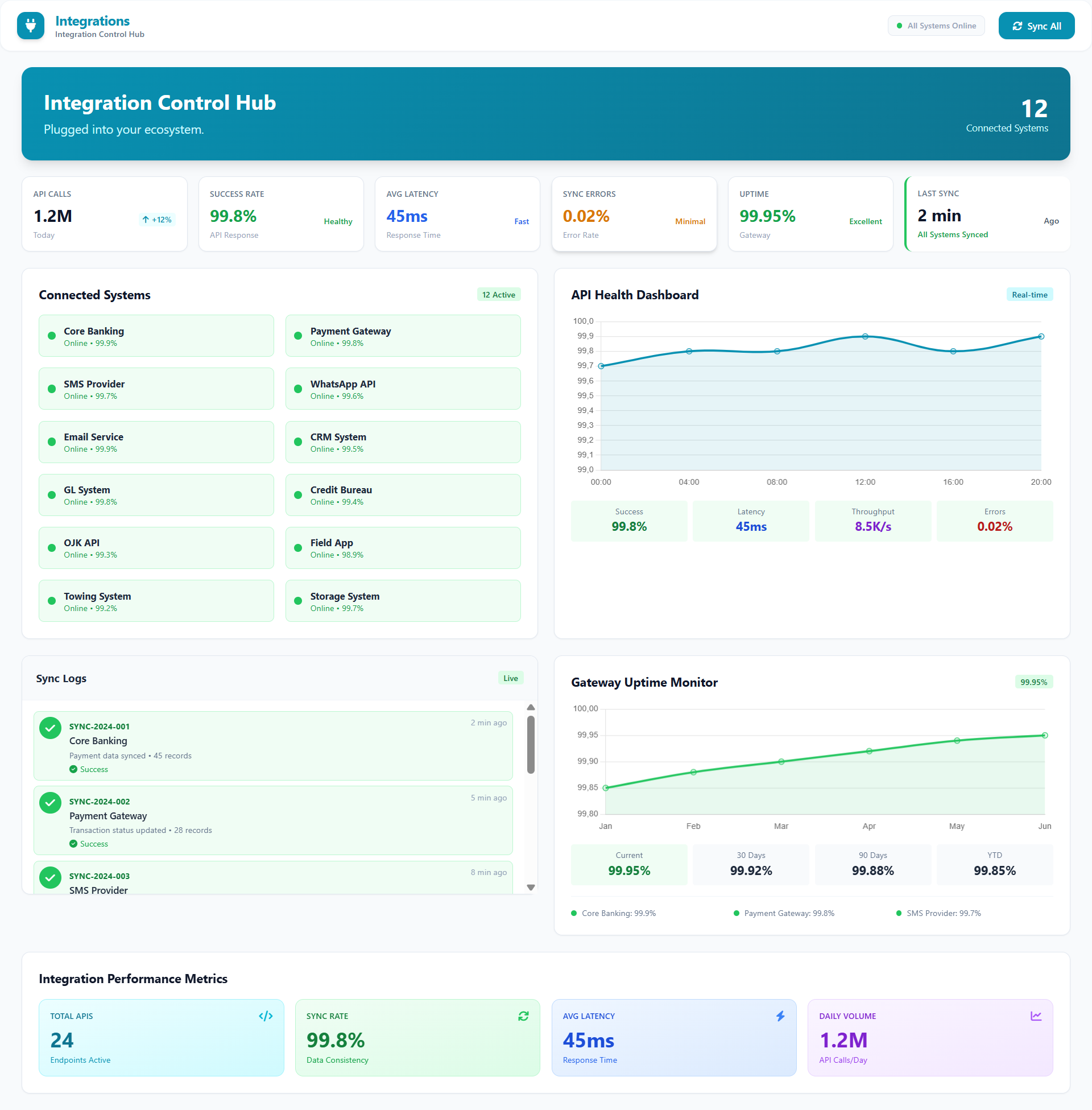1092x1110 pixels.
Task: Switch to the Live view in Sync Logs
Action: click(510, 678)
